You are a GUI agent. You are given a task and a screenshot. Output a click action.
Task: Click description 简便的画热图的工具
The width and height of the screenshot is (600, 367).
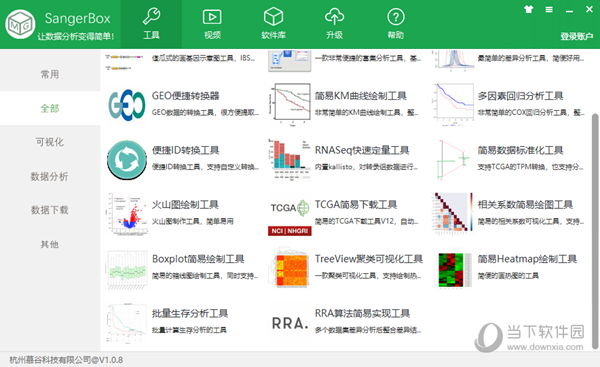tap(508, 276)
